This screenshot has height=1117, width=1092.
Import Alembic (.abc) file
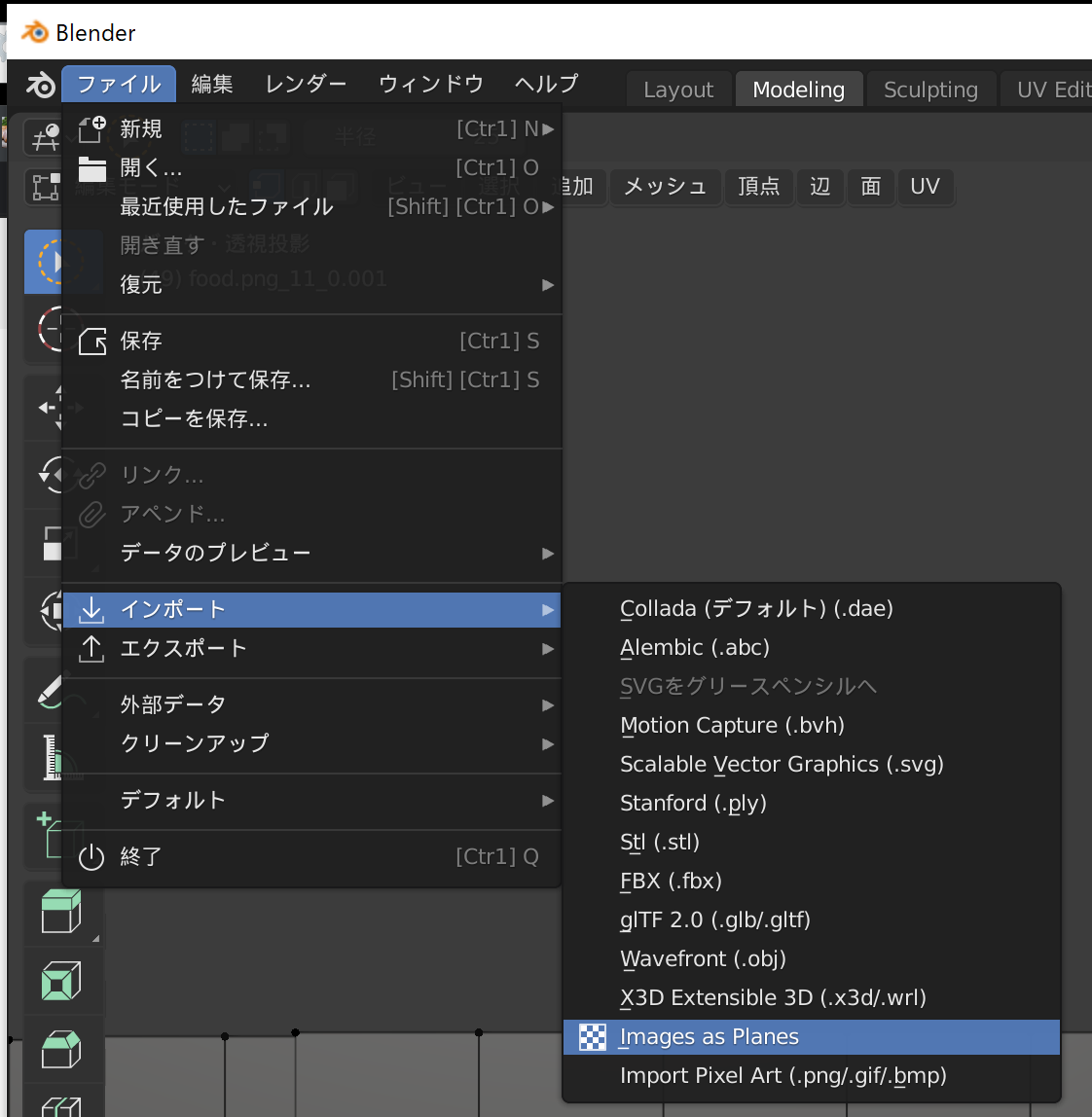(811, 648)
